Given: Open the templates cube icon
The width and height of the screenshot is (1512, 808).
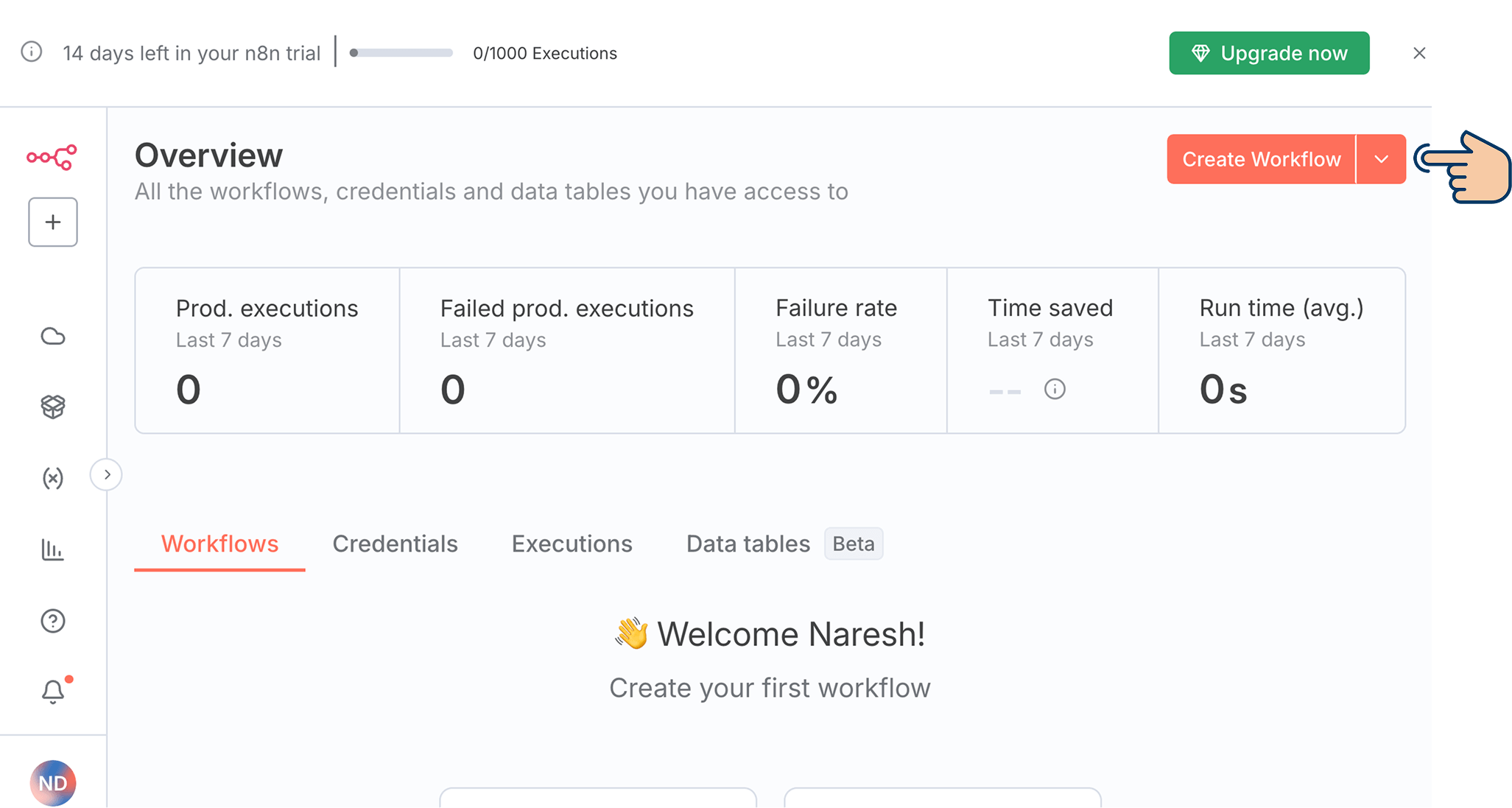Looking at the screenshot, I should pyautogui.click(x=53, y=407).
